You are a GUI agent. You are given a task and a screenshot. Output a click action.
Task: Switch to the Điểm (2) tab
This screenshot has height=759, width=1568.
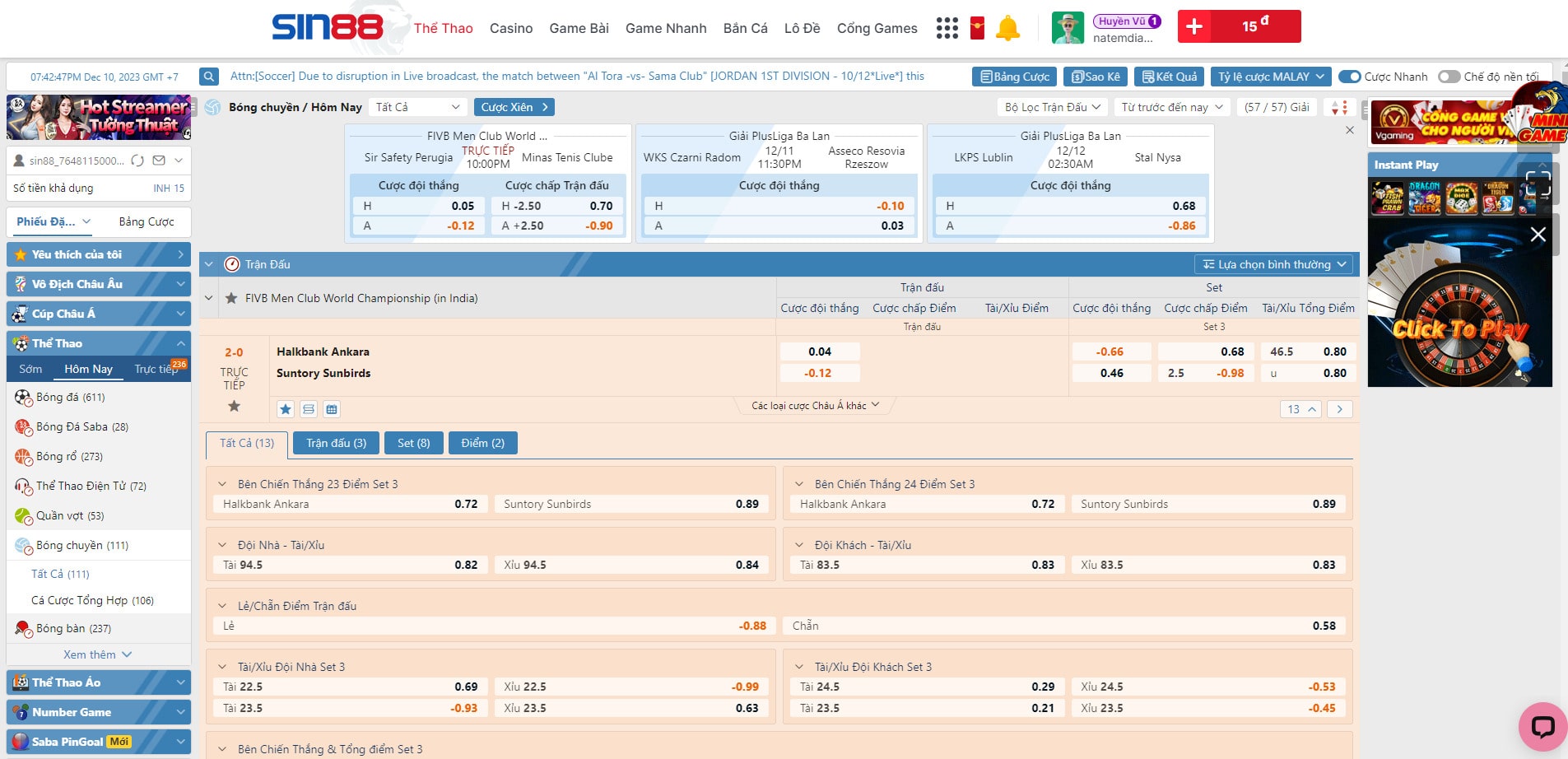click(x=482, y=443)
